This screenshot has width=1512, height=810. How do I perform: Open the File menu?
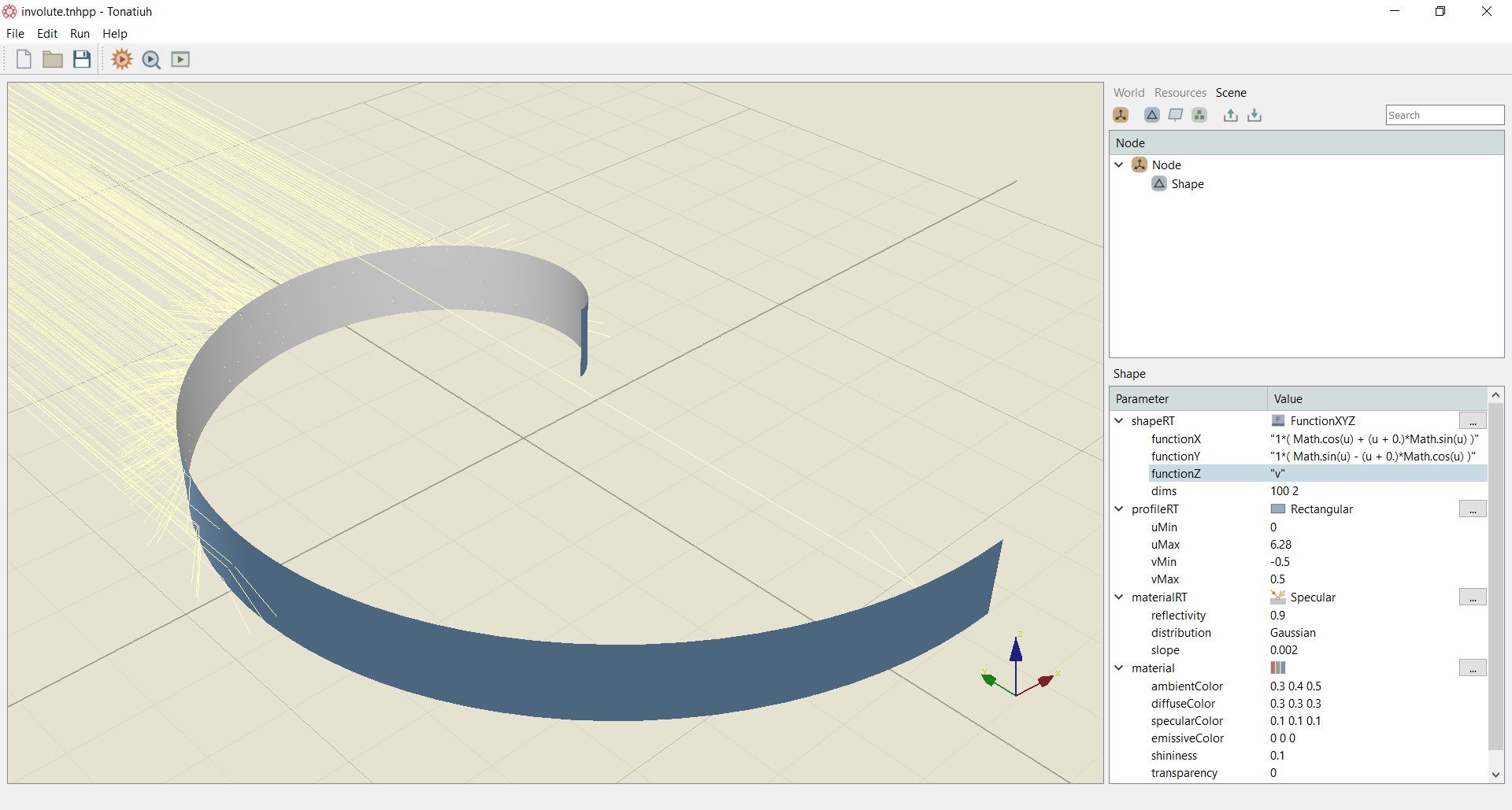(15, 33)
